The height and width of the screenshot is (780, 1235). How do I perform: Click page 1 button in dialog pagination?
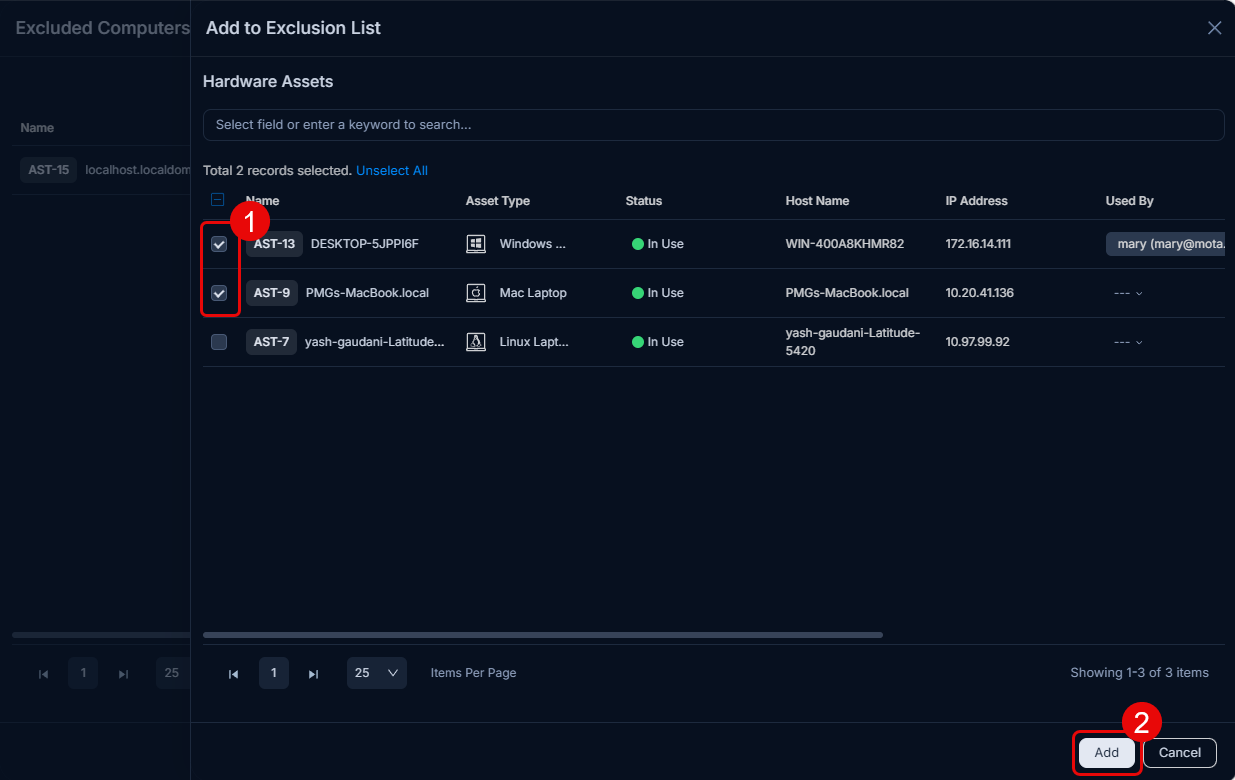click(x=274, y=673)
